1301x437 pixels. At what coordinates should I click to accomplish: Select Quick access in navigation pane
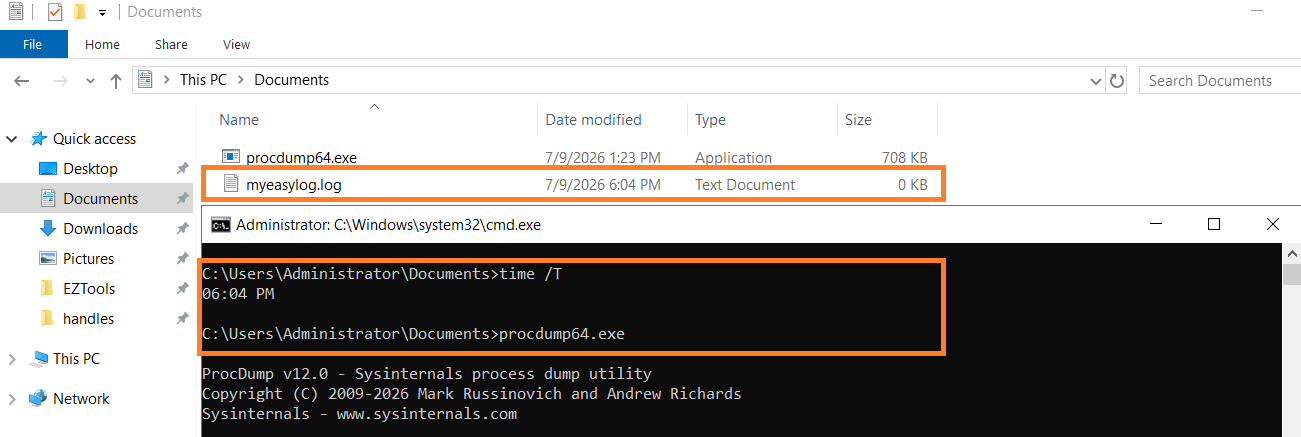click(x=94, y=139)
